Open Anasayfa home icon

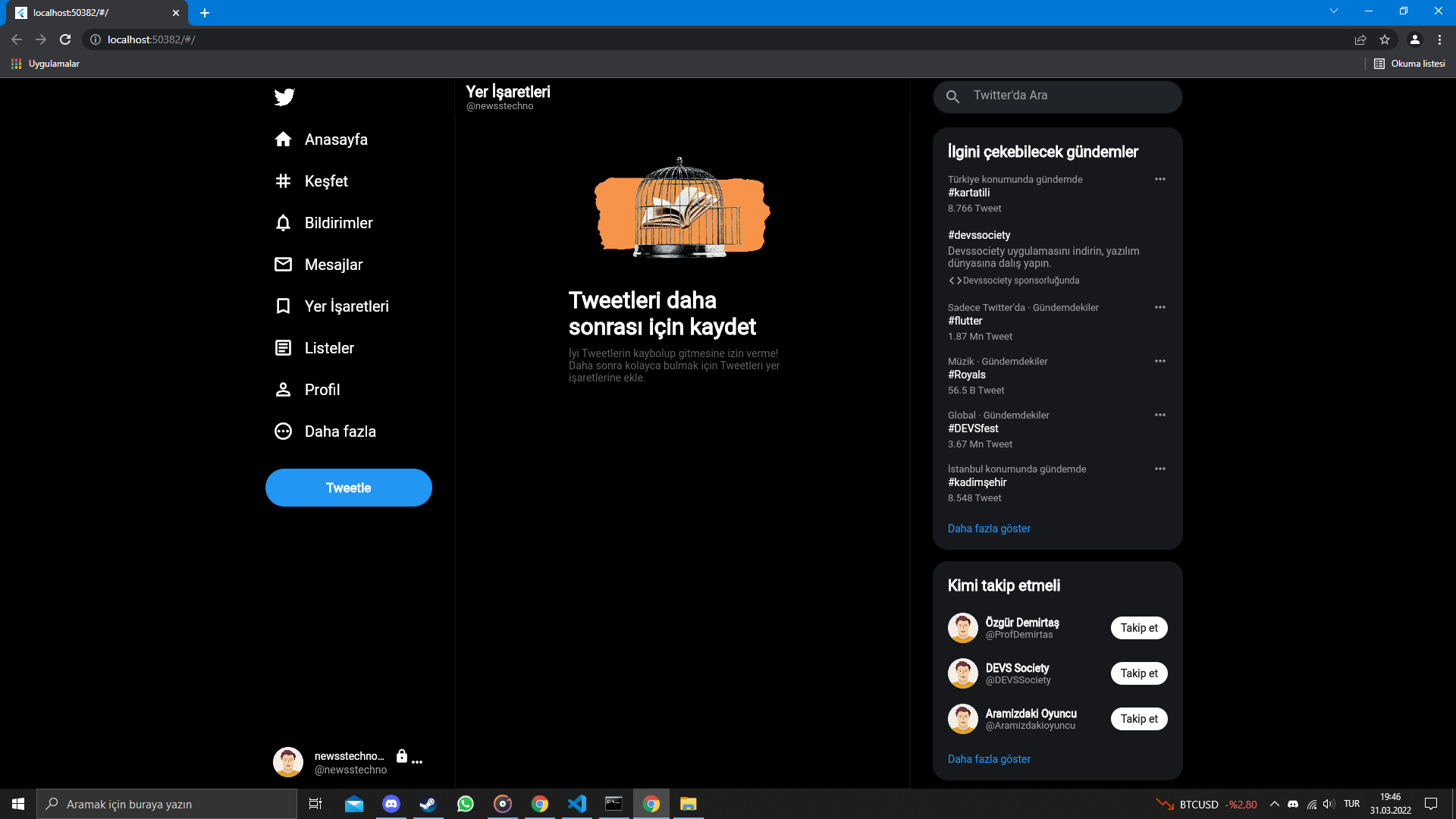pos(283,140)
